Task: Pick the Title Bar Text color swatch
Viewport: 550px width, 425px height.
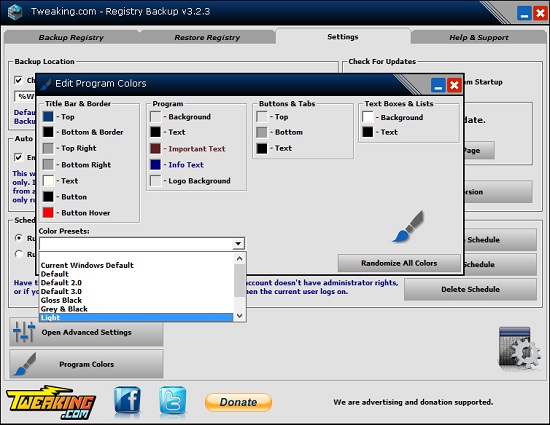Action: (48, 181)
